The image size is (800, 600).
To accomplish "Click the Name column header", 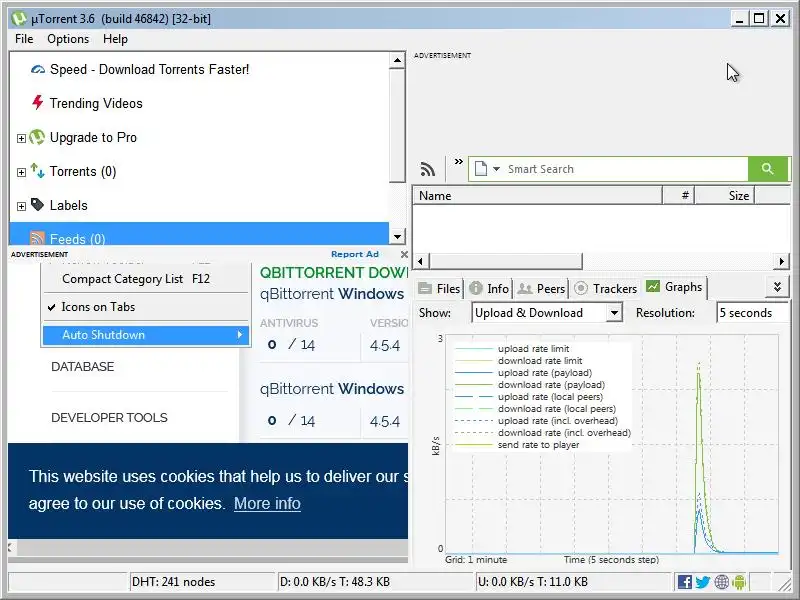I will point(537,195).
